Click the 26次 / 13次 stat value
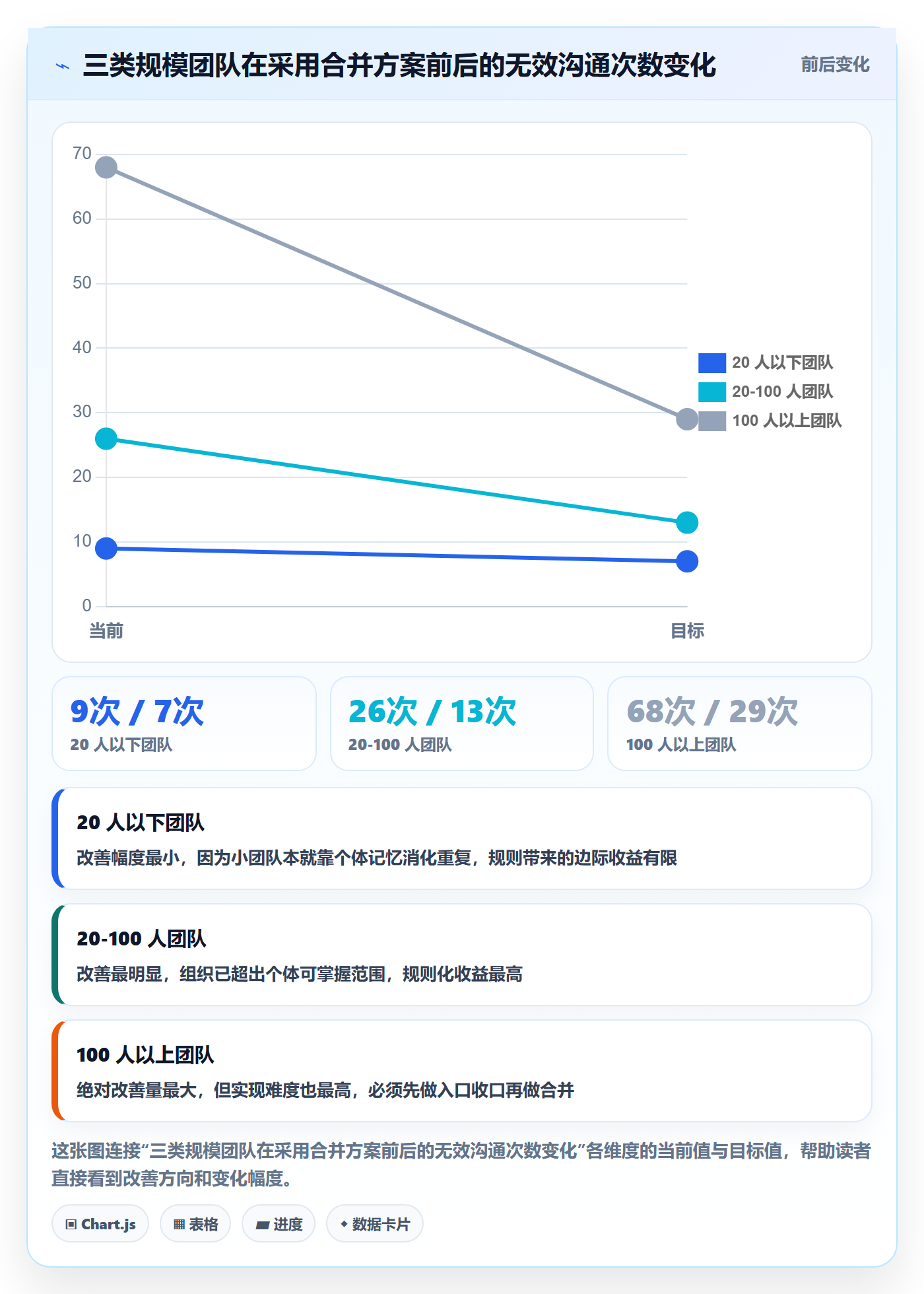Image resolution: width=924 pixels, height=1294 pixels. pos(432,712)
